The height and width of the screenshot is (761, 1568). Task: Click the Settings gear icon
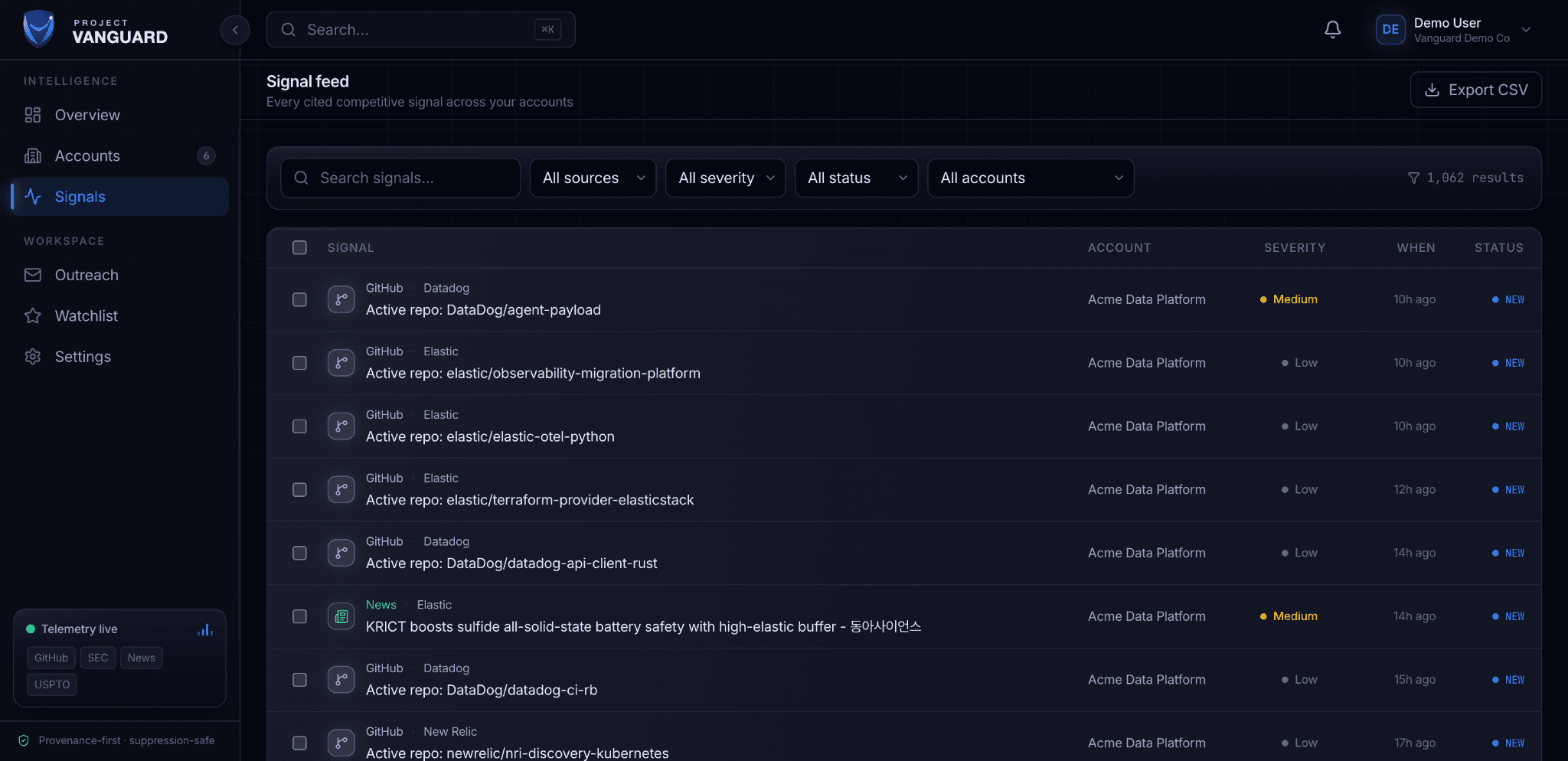coord(32,357)
